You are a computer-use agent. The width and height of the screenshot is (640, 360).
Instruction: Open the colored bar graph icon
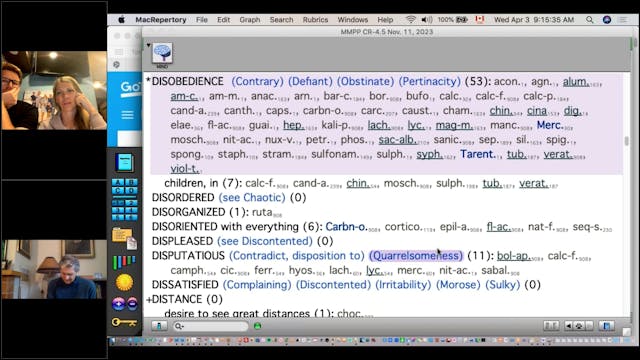click(124, 262)
